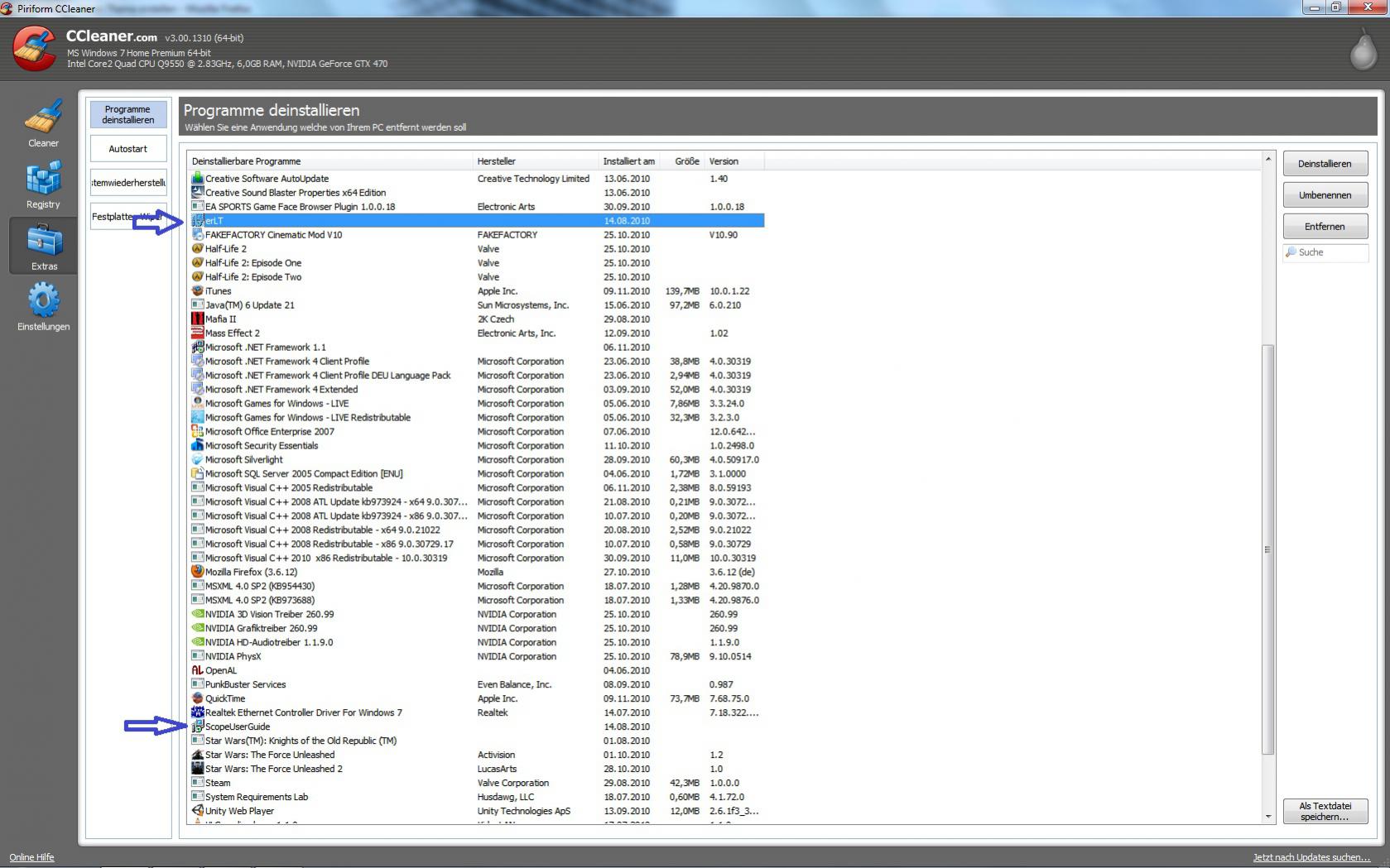The width and height of the screenshot is (1390, 868).
Task: Click the Husdawg, LLC manufacturer cell
Action: (x=506, y=797)
